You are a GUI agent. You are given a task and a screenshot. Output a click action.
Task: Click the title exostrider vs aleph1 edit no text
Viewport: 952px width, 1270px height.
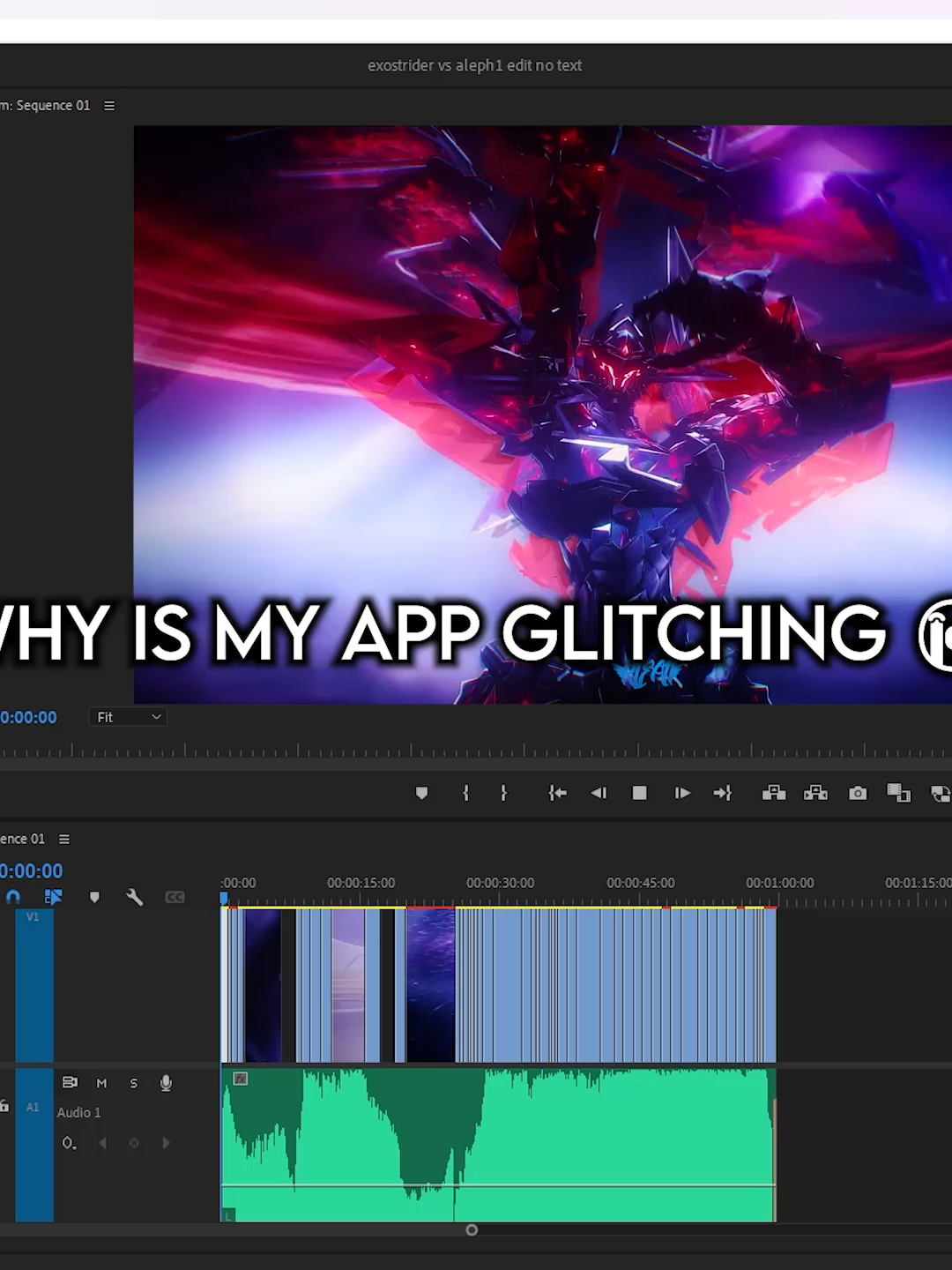point(475,65)
